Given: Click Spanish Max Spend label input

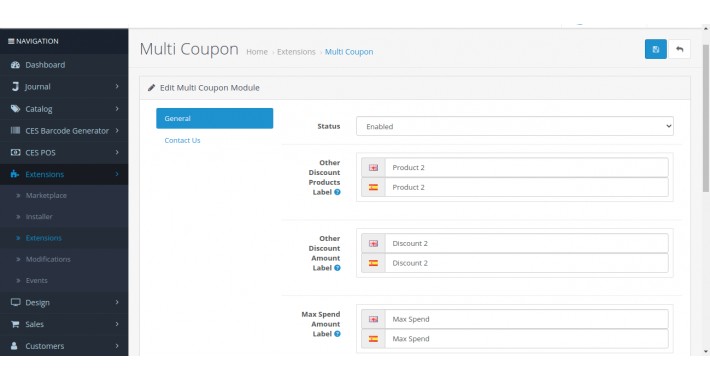Looking at the screenshot, I should [x=527, y=339].
